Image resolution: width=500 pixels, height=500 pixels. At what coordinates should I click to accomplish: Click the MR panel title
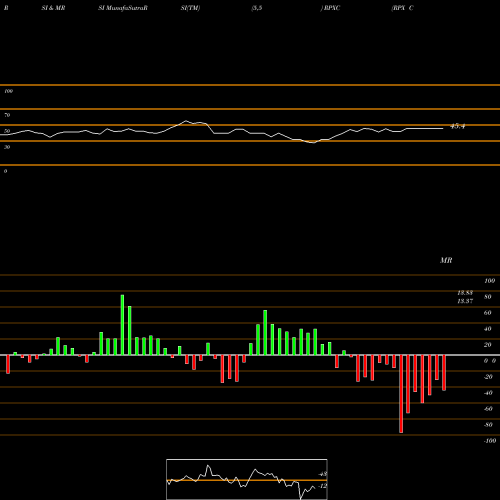tap(446, 260)
